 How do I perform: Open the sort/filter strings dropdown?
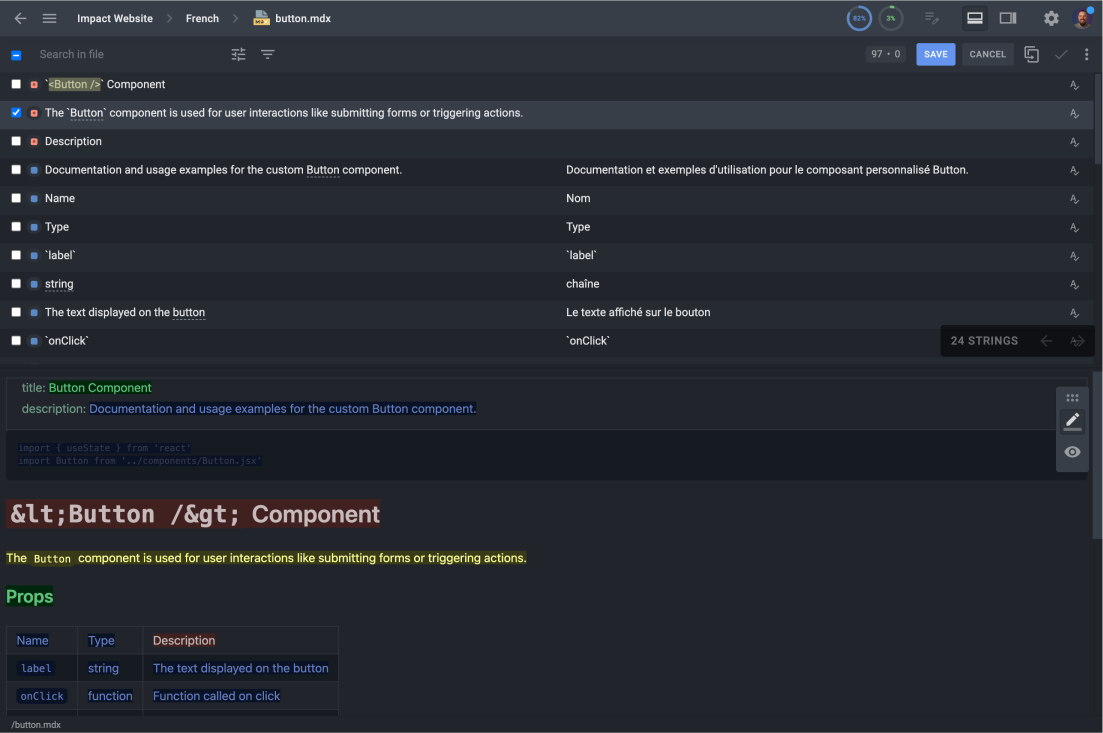[268, 54]
